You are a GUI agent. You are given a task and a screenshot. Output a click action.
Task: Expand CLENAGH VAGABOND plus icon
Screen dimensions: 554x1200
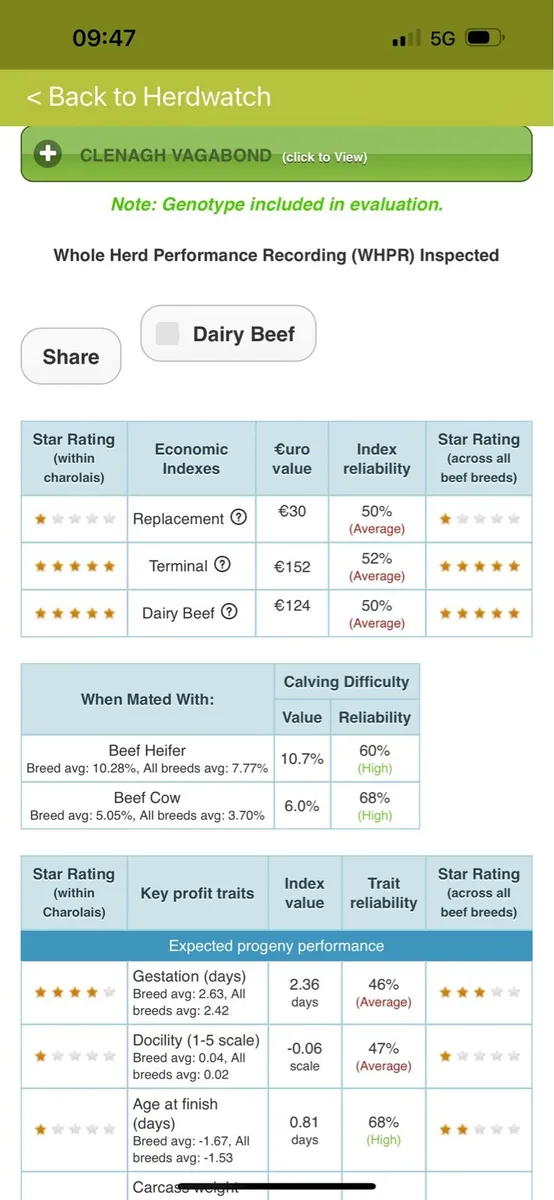point(47,154)
